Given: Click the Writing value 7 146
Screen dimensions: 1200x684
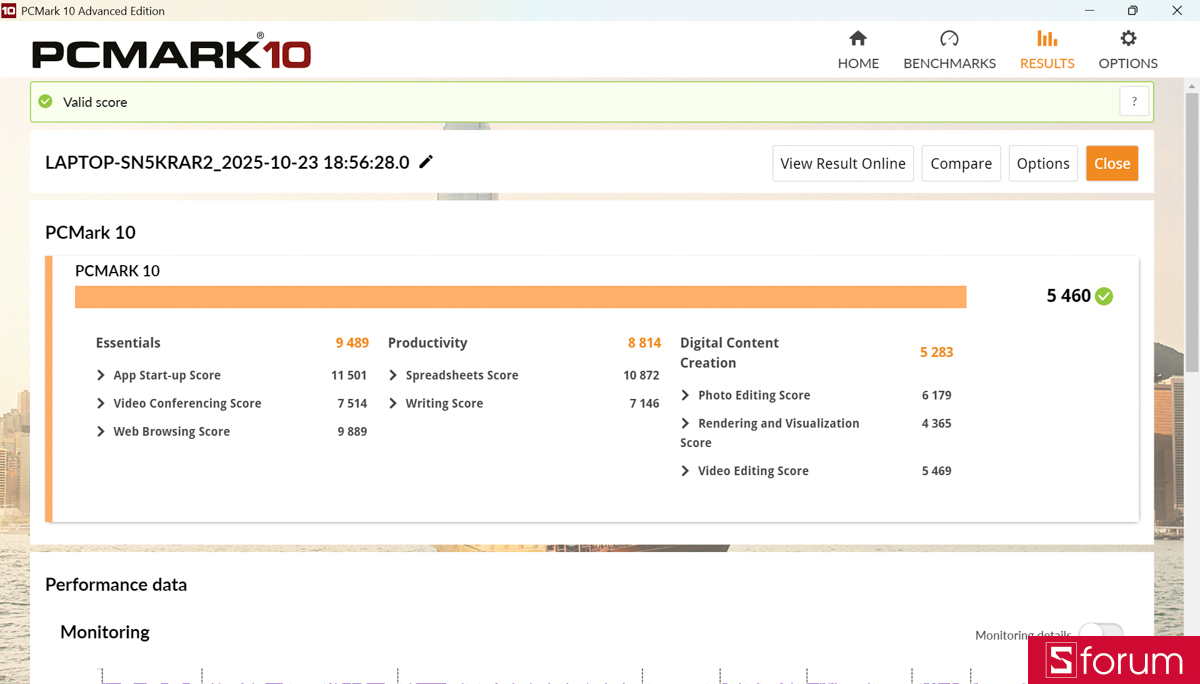Looking at the screenshot, I should pos(644,403).
